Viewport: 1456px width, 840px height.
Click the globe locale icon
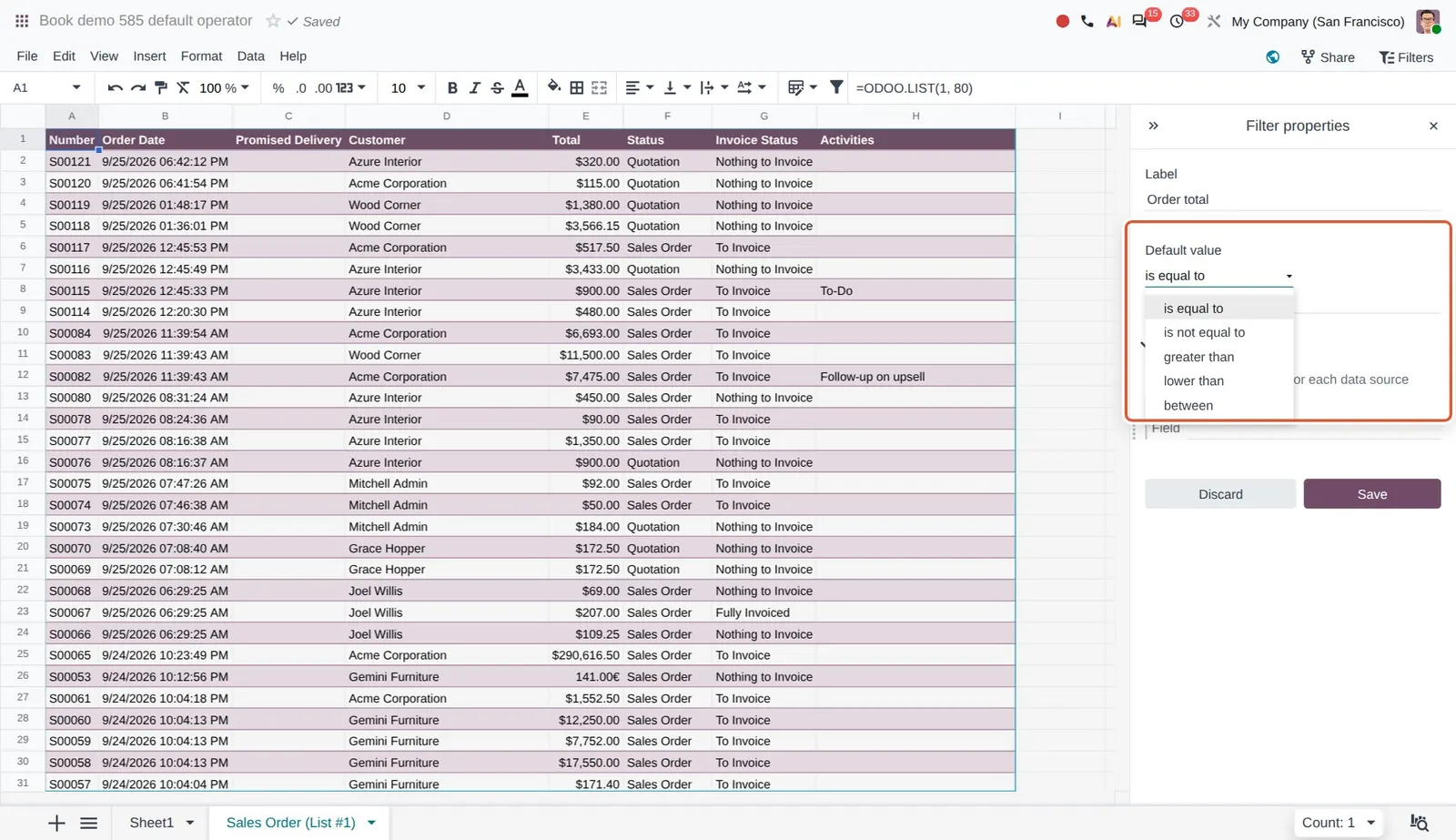tap(1273, 57)
